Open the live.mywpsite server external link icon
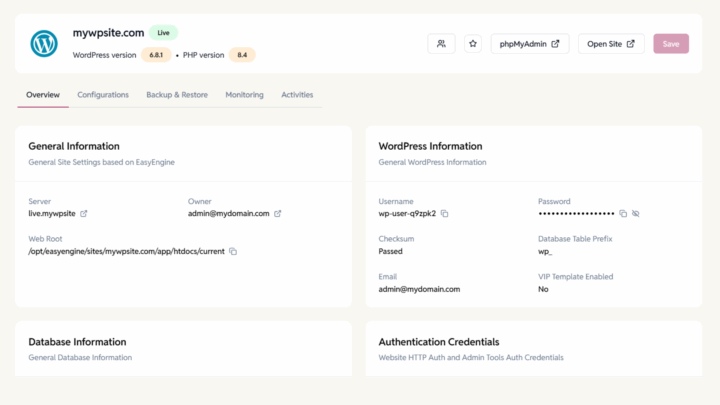The width and height of the screenshot is (720, 405). (x=84, y=214)
